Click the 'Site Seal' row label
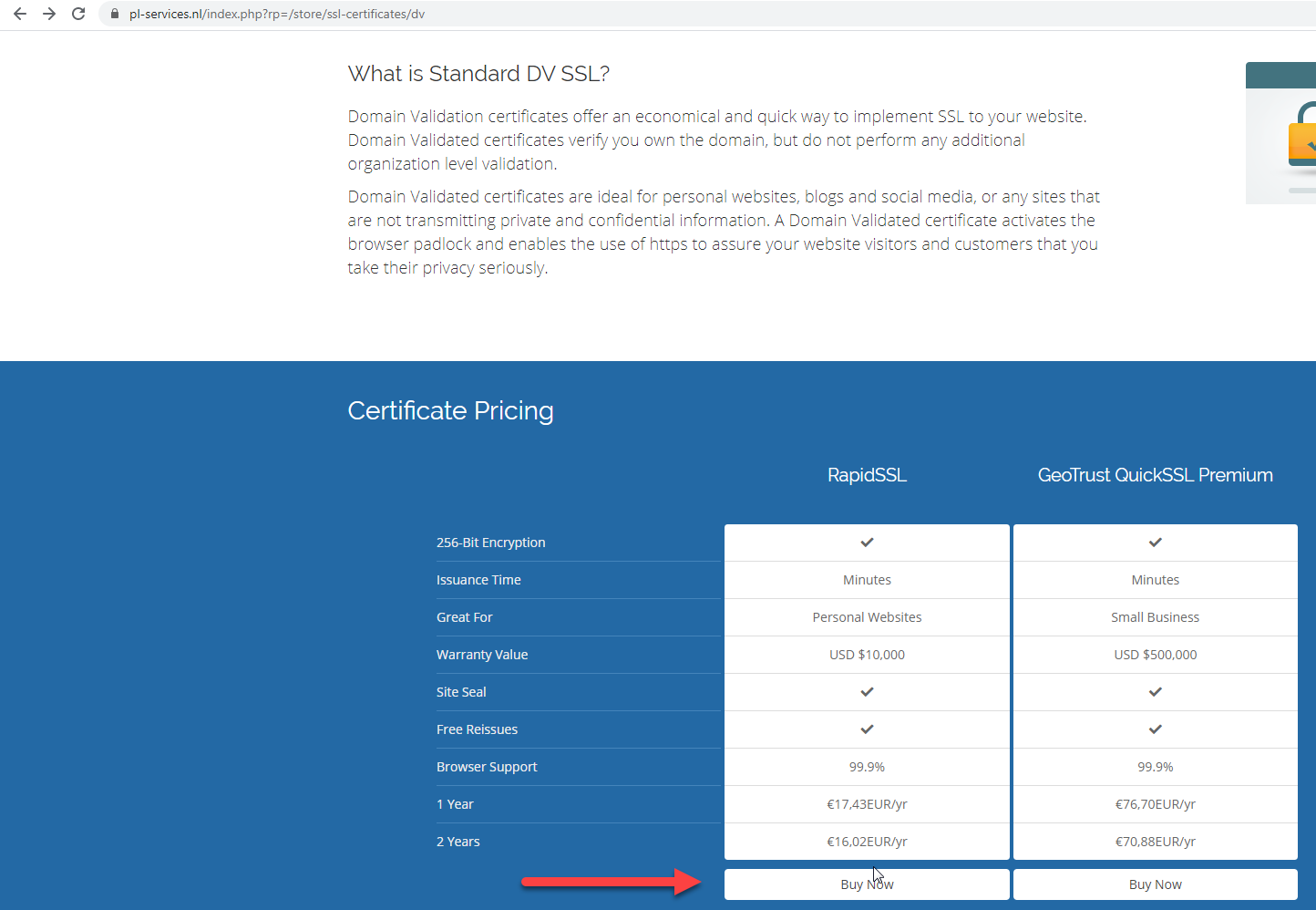Image resolution: width=1316 pixels, height=910 pixels. pyautogui.click(x=461, y=692)
